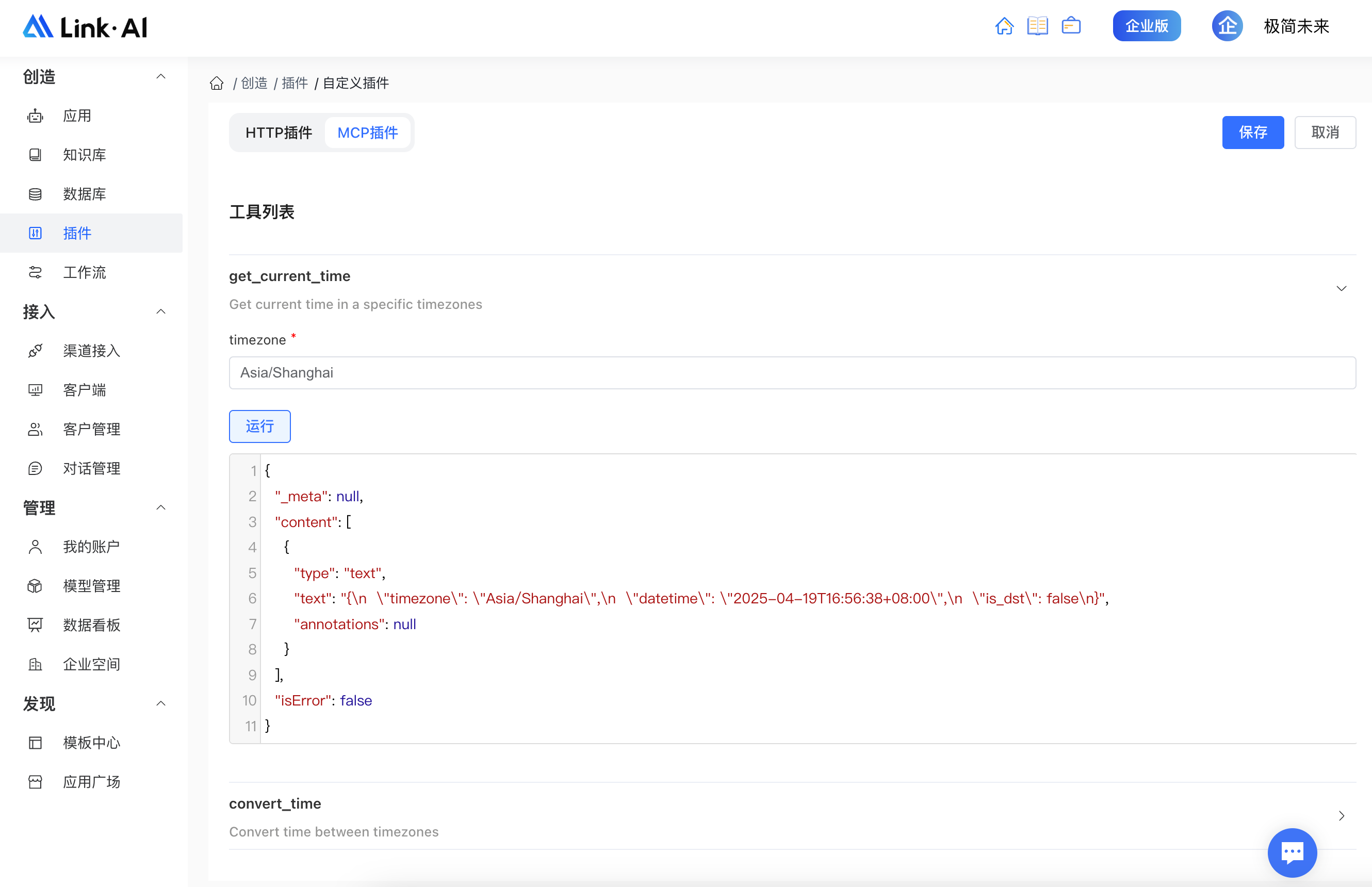1372x887 pixels.
Task: Click the 数据看板 chart icon
Action: tap(35, 625)
